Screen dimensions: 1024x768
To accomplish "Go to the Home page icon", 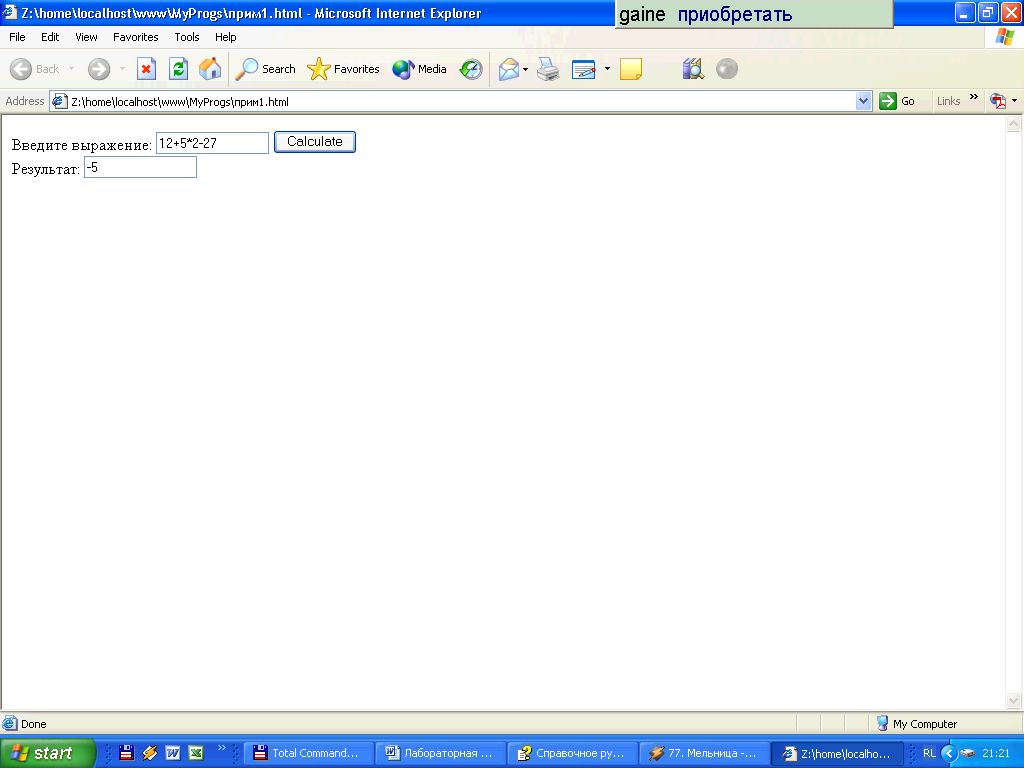I will 210,69.
